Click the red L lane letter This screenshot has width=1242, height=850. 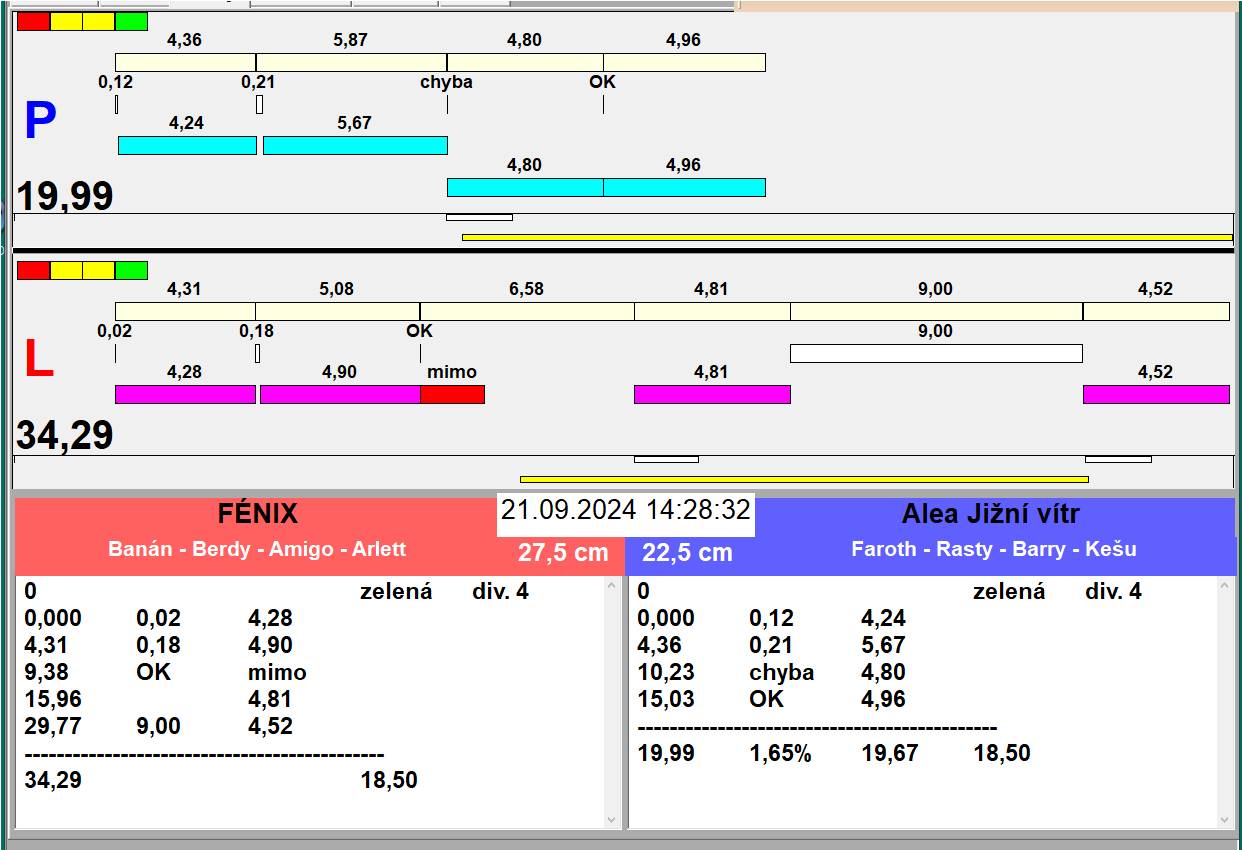point(38,360)
